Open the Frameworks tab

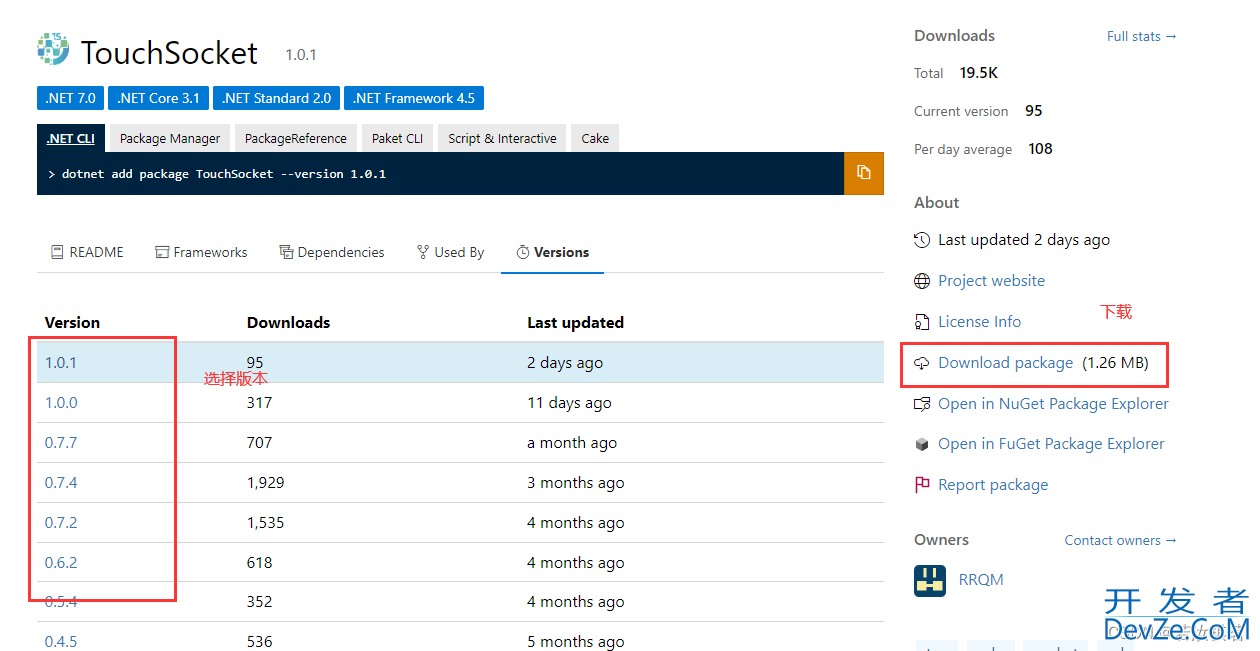(x=201, y=252)
